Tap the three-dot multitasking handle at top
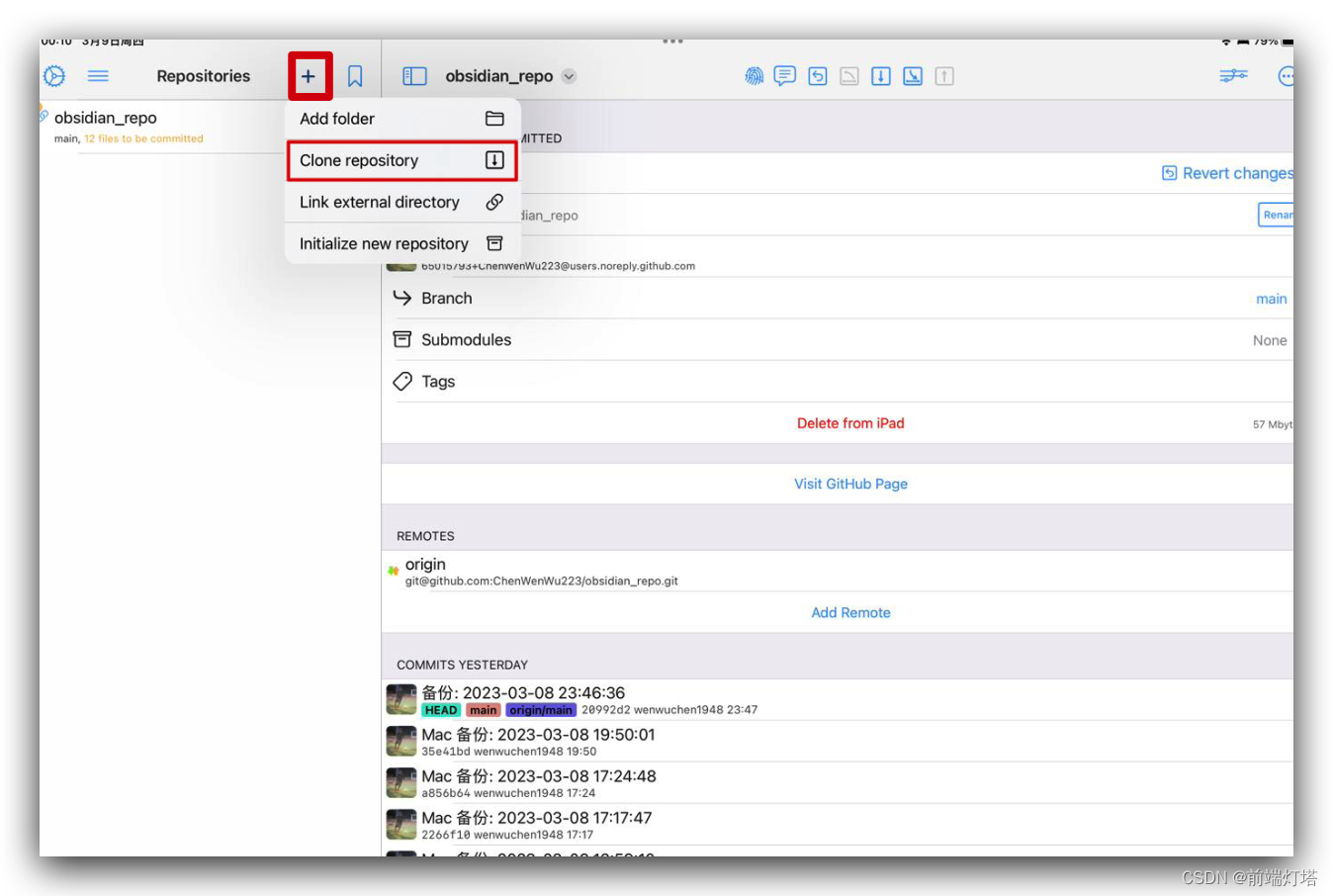Viewport: 1333px width, 896px height. click(x=673, y=42)
